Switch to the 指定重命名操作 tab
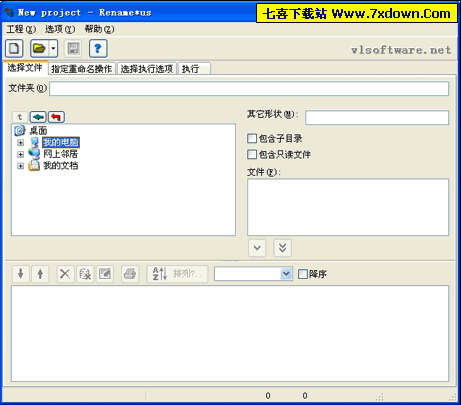 coord(82,69)
